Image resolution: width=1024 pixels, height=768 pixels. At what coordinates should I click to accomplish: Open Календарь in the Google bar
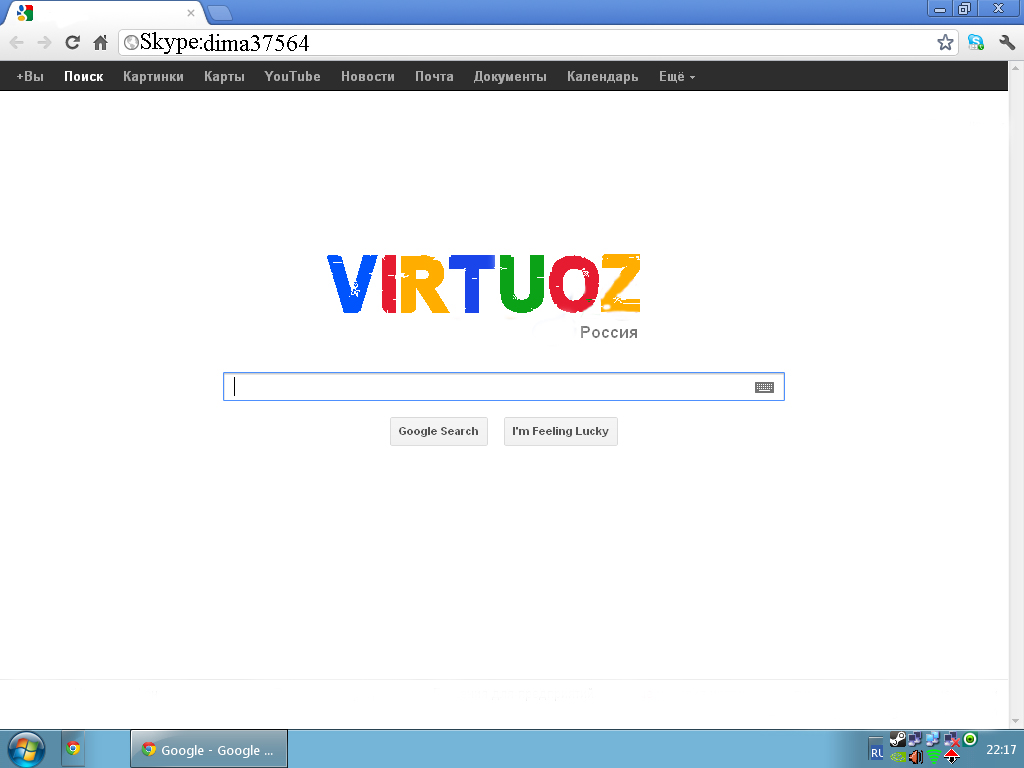(603, 76)
